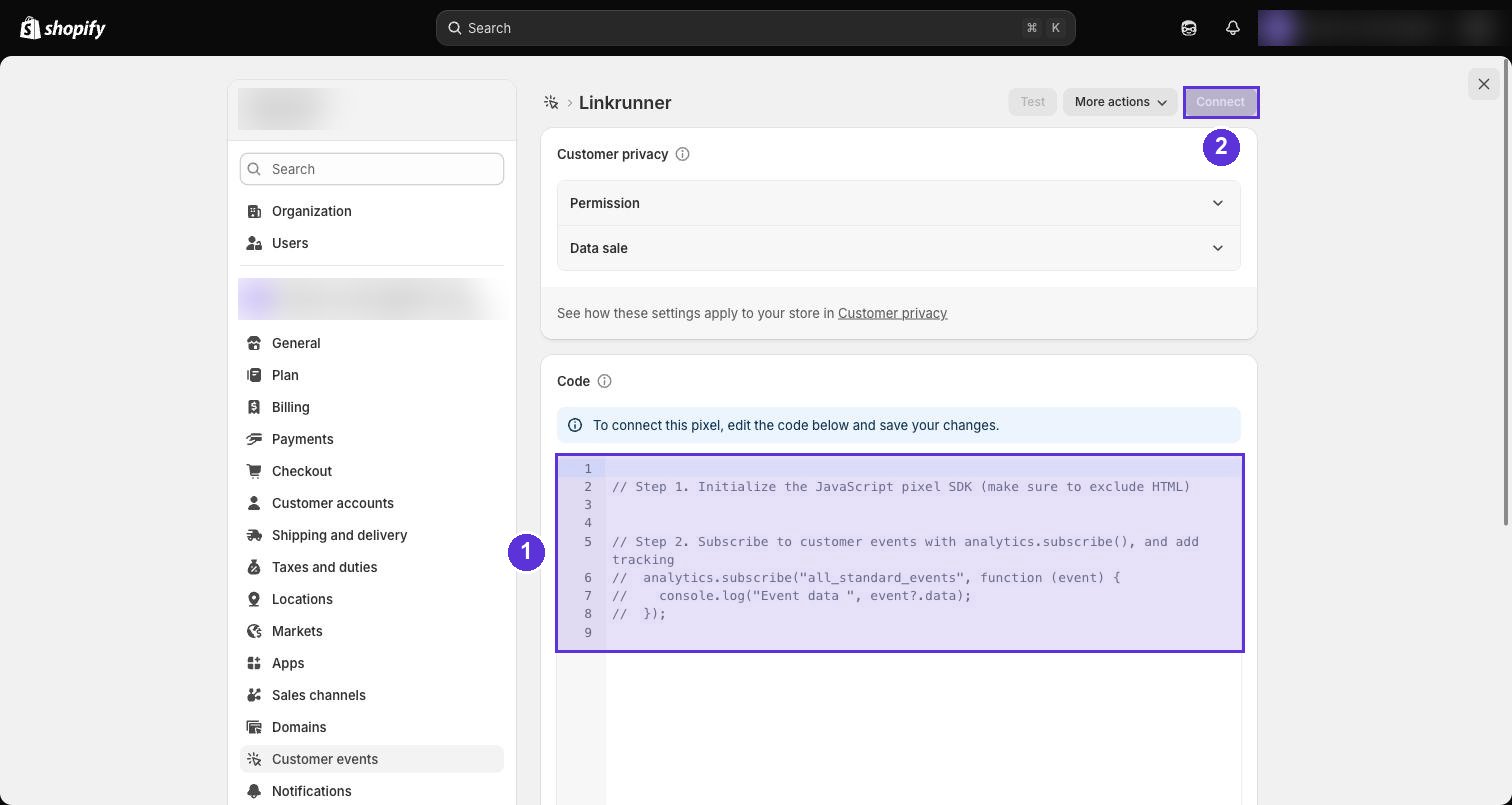Image resolution: width=1512 pixels, height=805 pixels.
Task: Click the settings sidebar Search field
Action: (x=372, y=169)
